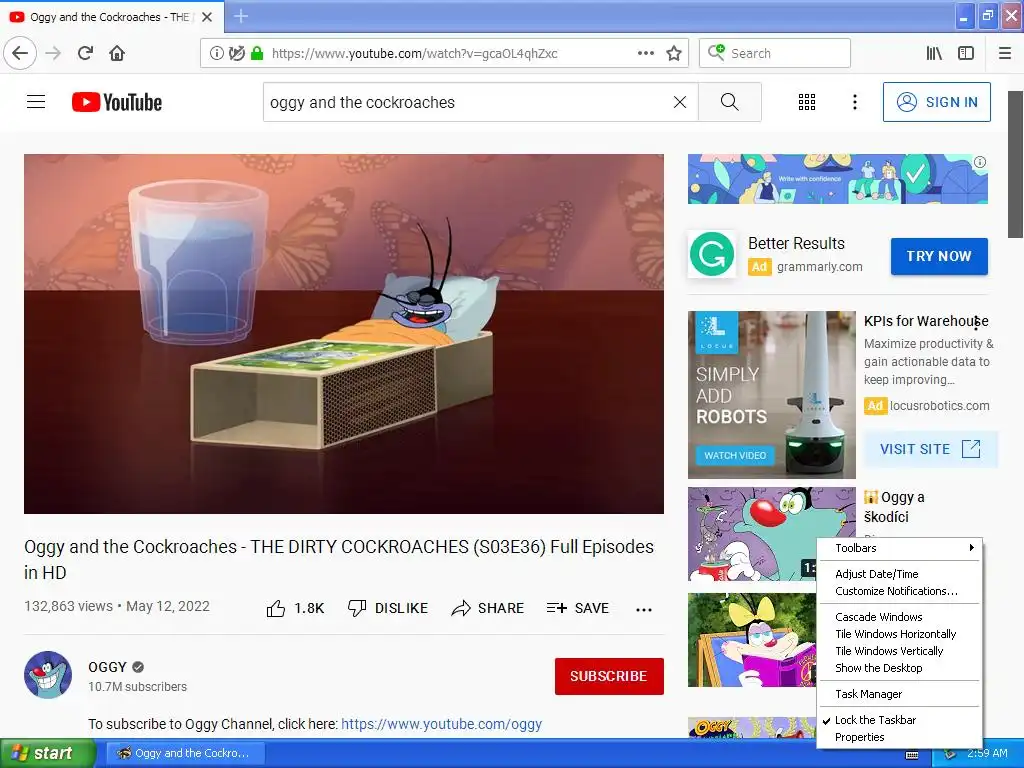
Task: Bookmark this page with the star icon
Action: (674, 53)
